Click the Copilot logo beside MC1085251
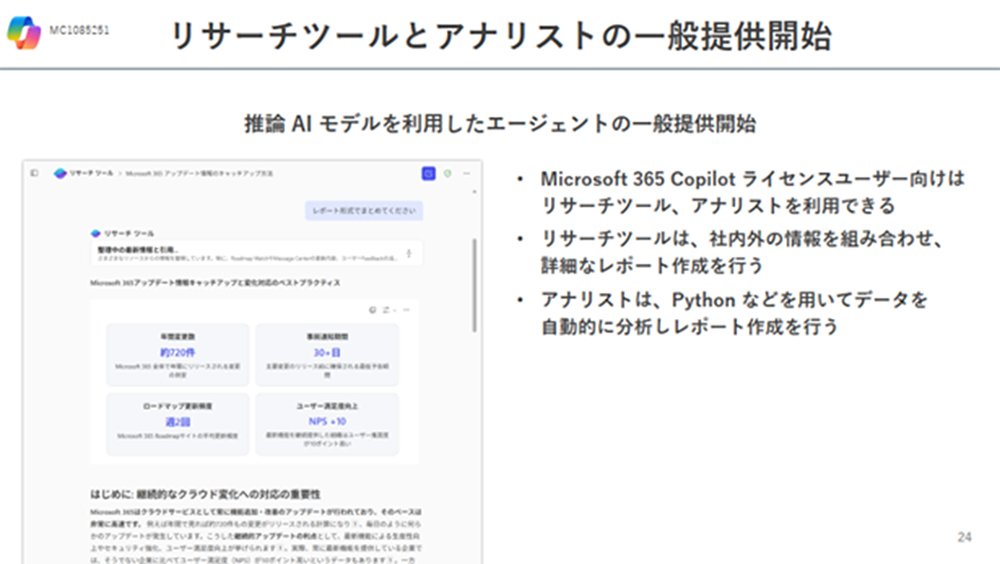 click(x=24, y=32)
